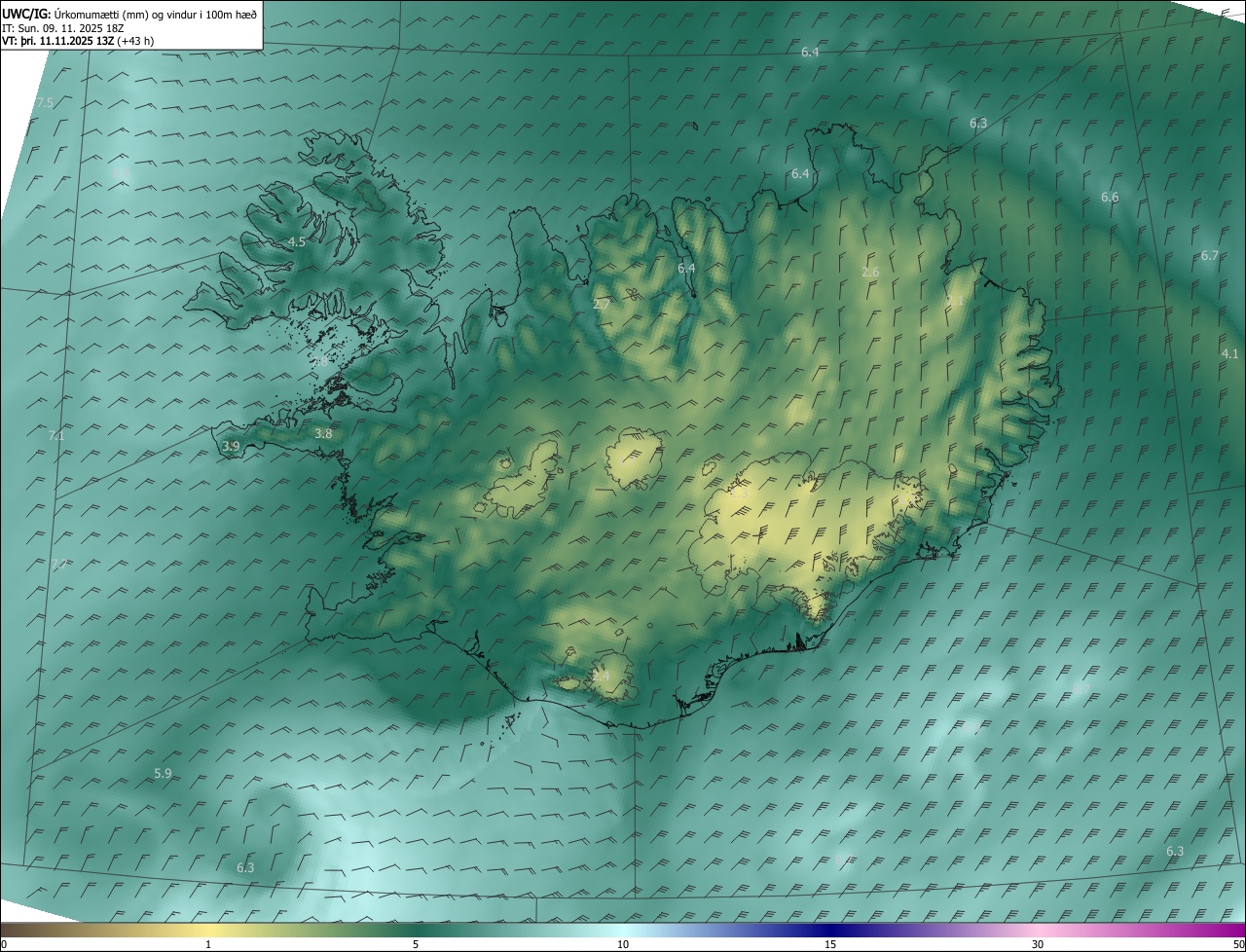Click the 3.8 value on Snæfellsnes peninsula

(323, 434)
